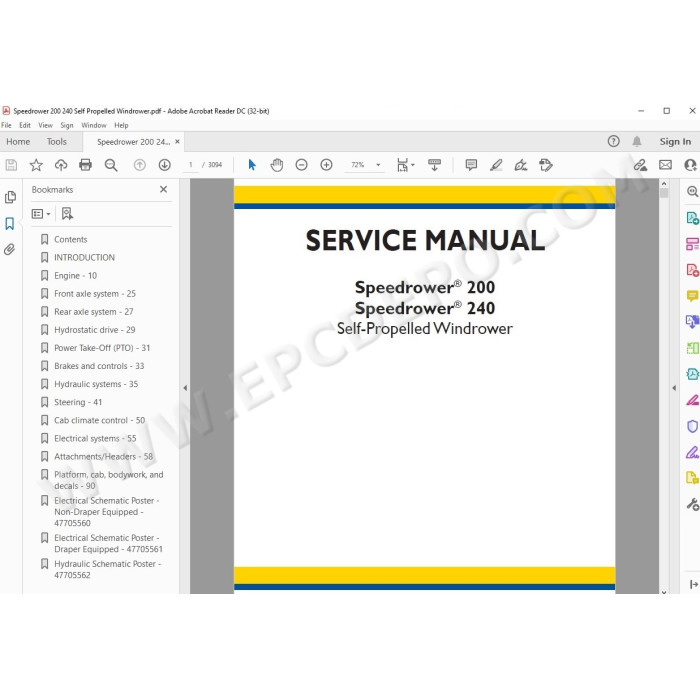
Task: Click the upload to cloud icon
Action: point(61,165)
